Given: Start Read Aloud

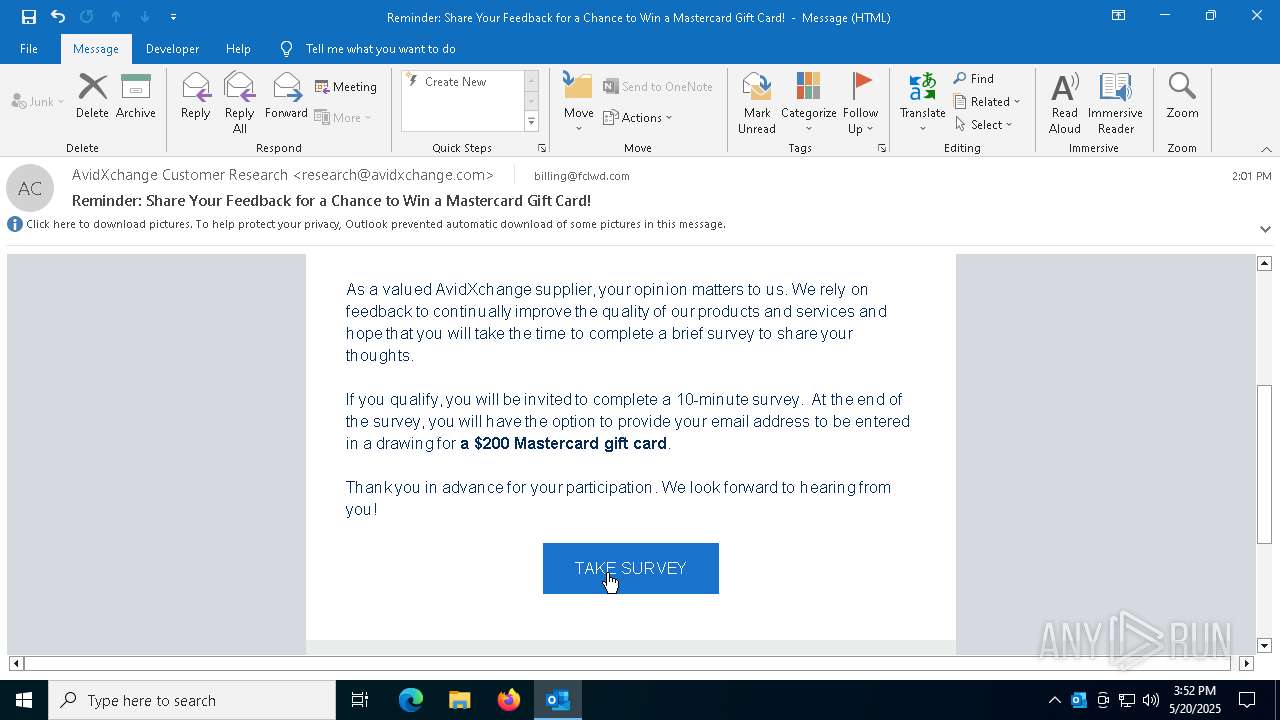Looking at the screenshot, I should pyautogui.click(x=1065, y=103).
